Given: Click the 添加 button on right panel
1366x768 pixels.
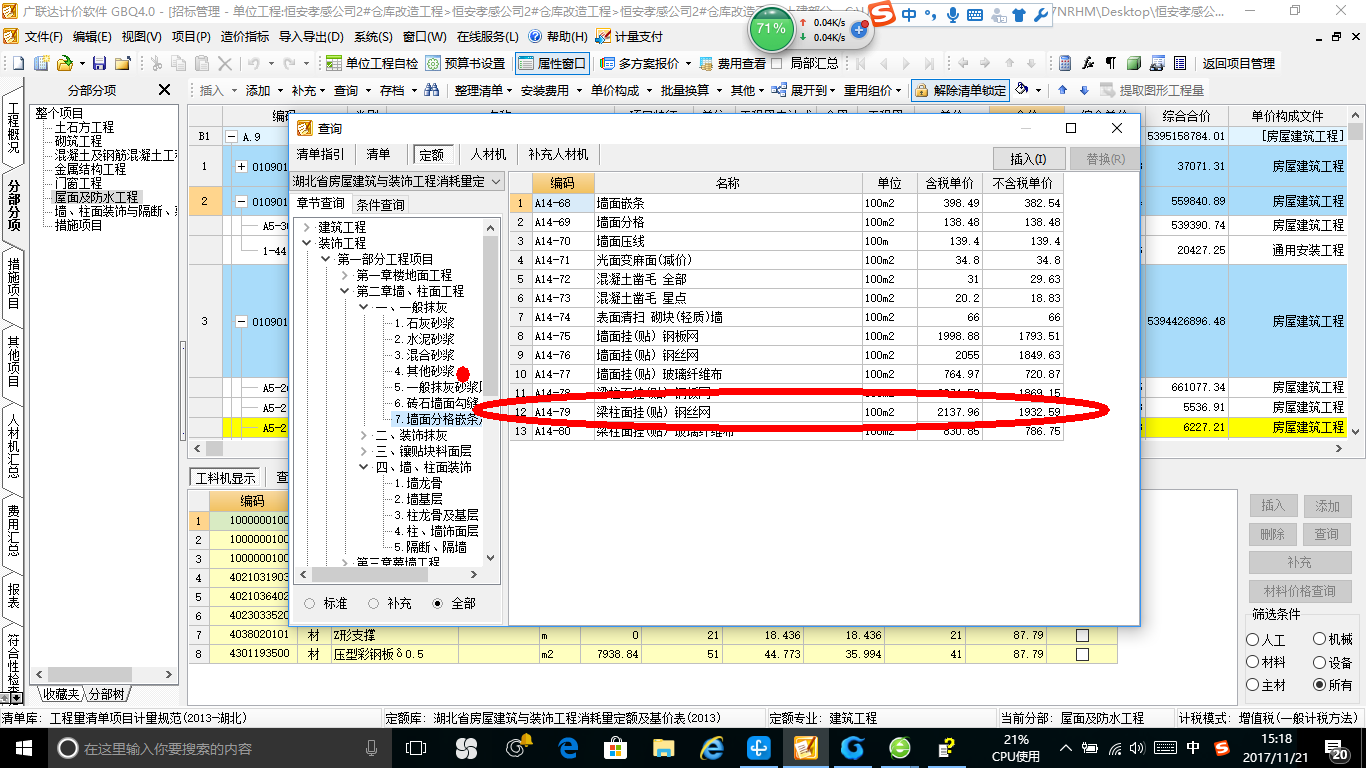Looking at the screenshot, I should point(1326,506).
